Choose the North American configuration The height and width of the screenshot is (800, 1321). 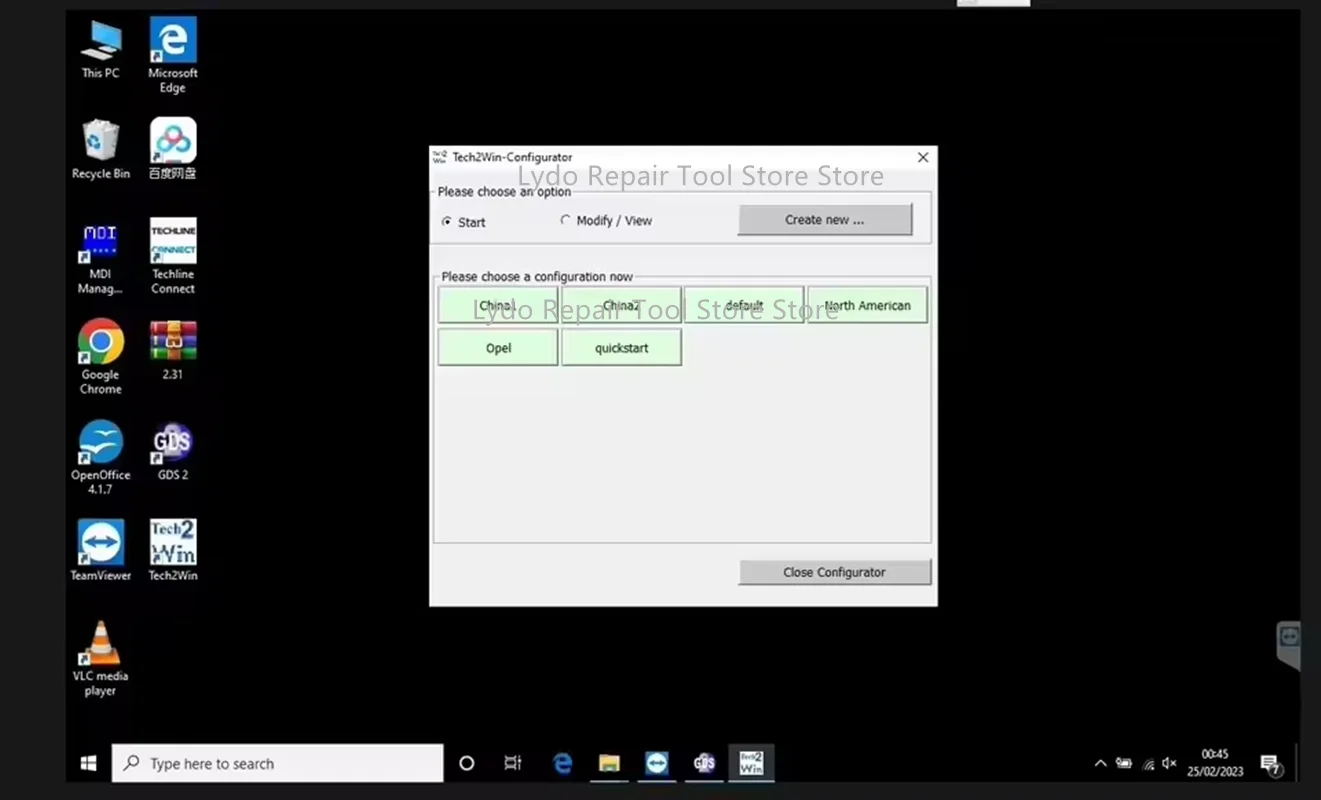click(867, 305)
